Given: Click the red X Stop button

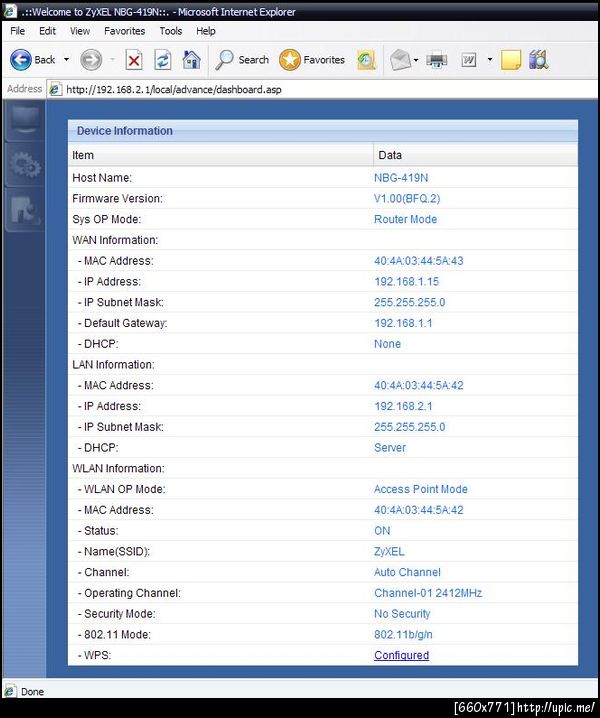Looking at the screenshot, I should pos(134,60).
